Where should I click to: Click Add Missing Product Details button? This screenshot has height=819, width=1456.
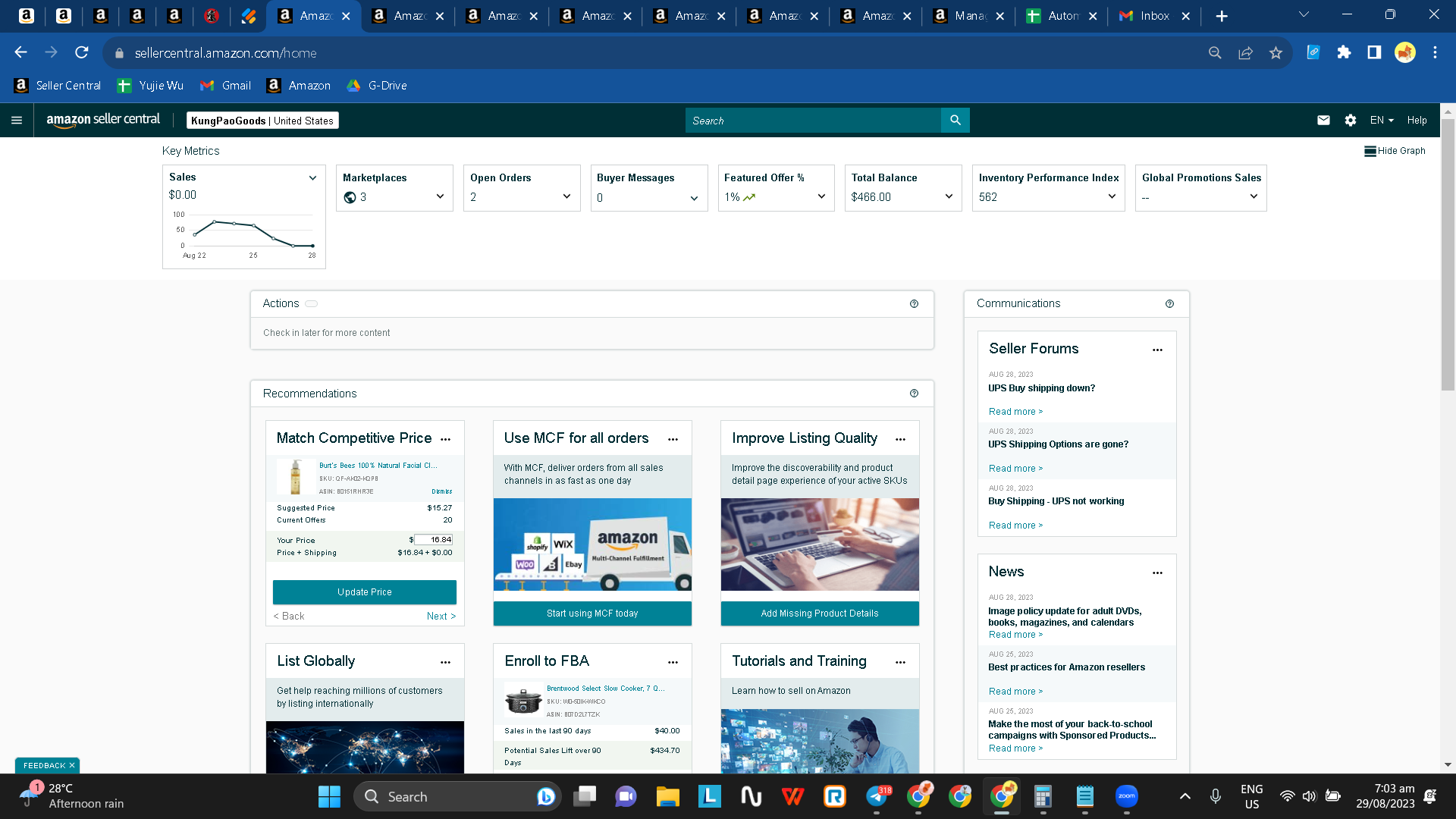coord(820,613)
